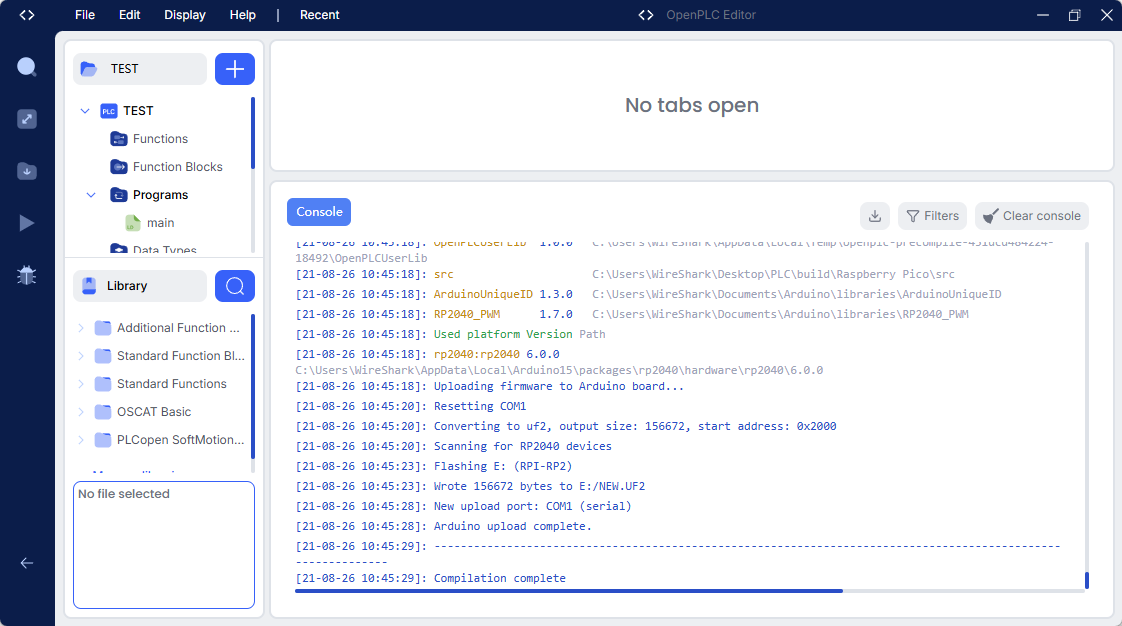Viewport: 1122px width, 626px height.
Task: Click the 'ArduinoUniqueID 1.3.0' log entry
Action: point(502,294)
